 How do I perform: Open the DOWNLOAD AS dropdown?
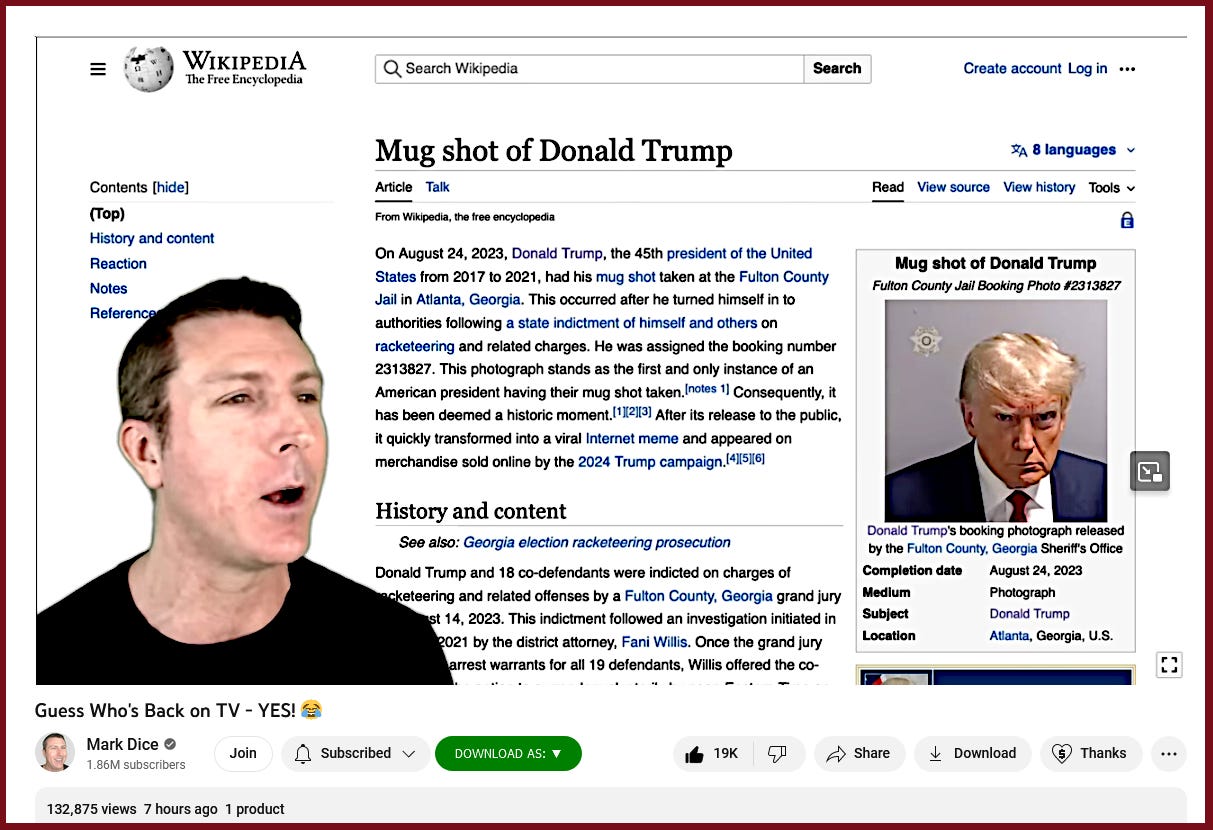click(x=508, y=754)
